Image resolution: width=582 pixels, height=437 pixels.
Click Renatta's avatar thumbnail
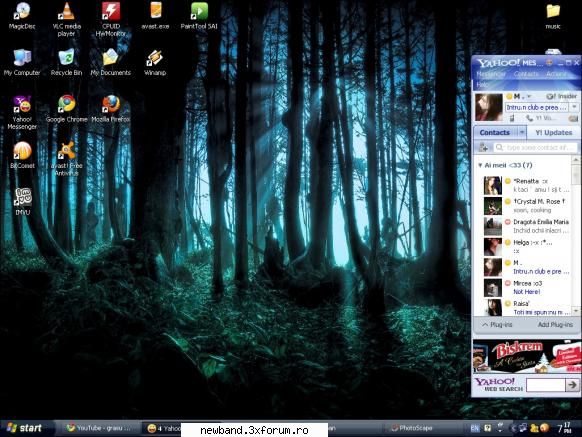pyautogui.click(x=493, y=185)
